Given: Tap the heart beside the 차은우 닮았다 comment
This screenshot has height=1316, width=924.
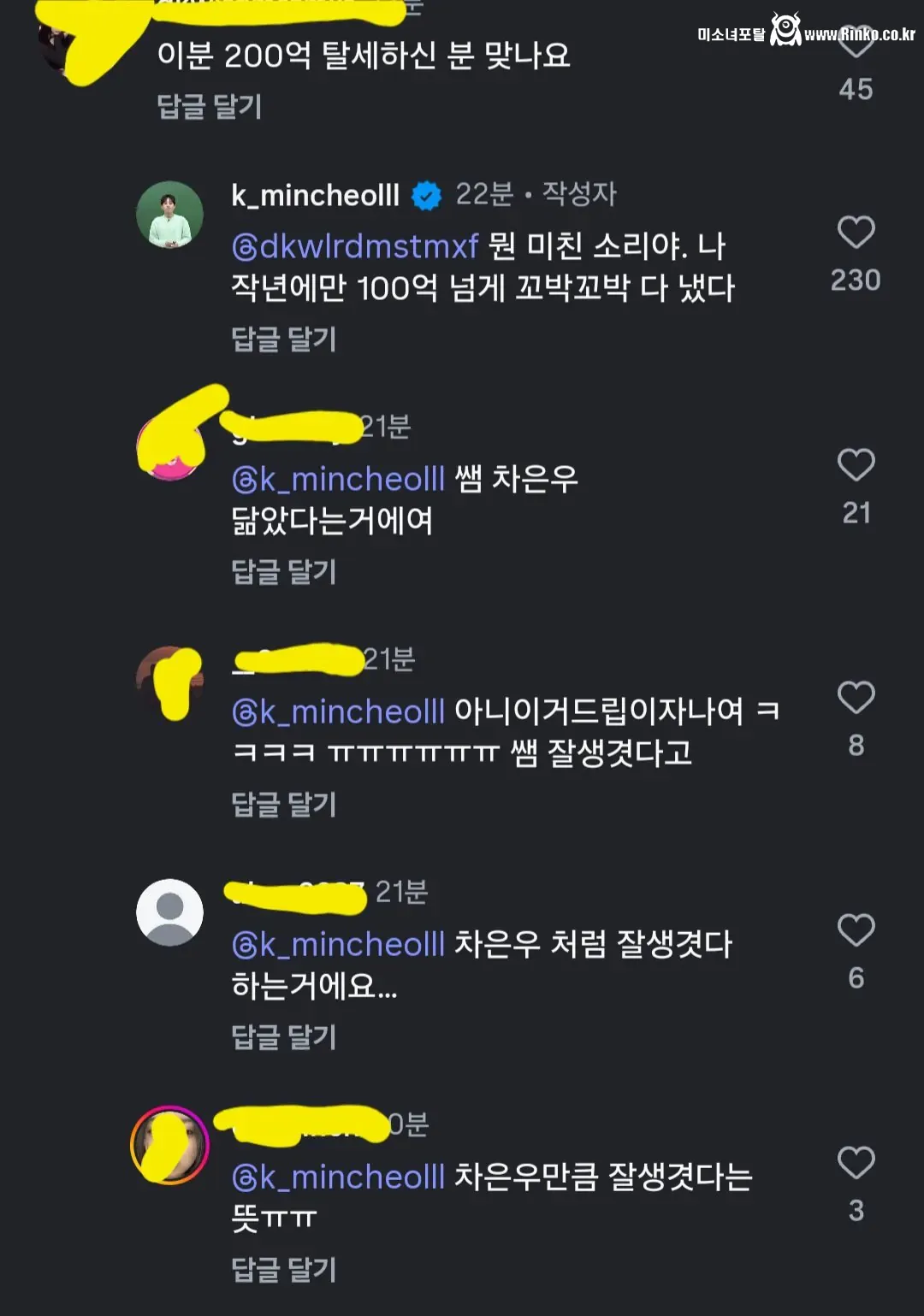Looking at the screenshot, I should 854,464.
